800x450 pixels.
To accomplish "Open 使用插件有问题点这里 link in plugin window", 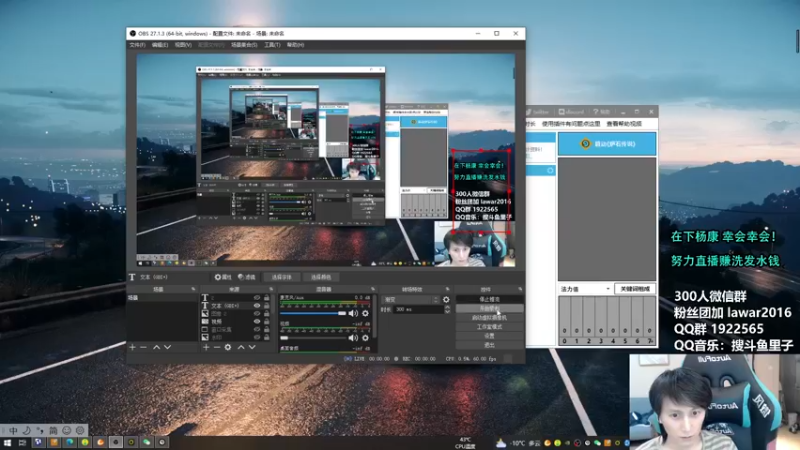I will pos(571,124).
